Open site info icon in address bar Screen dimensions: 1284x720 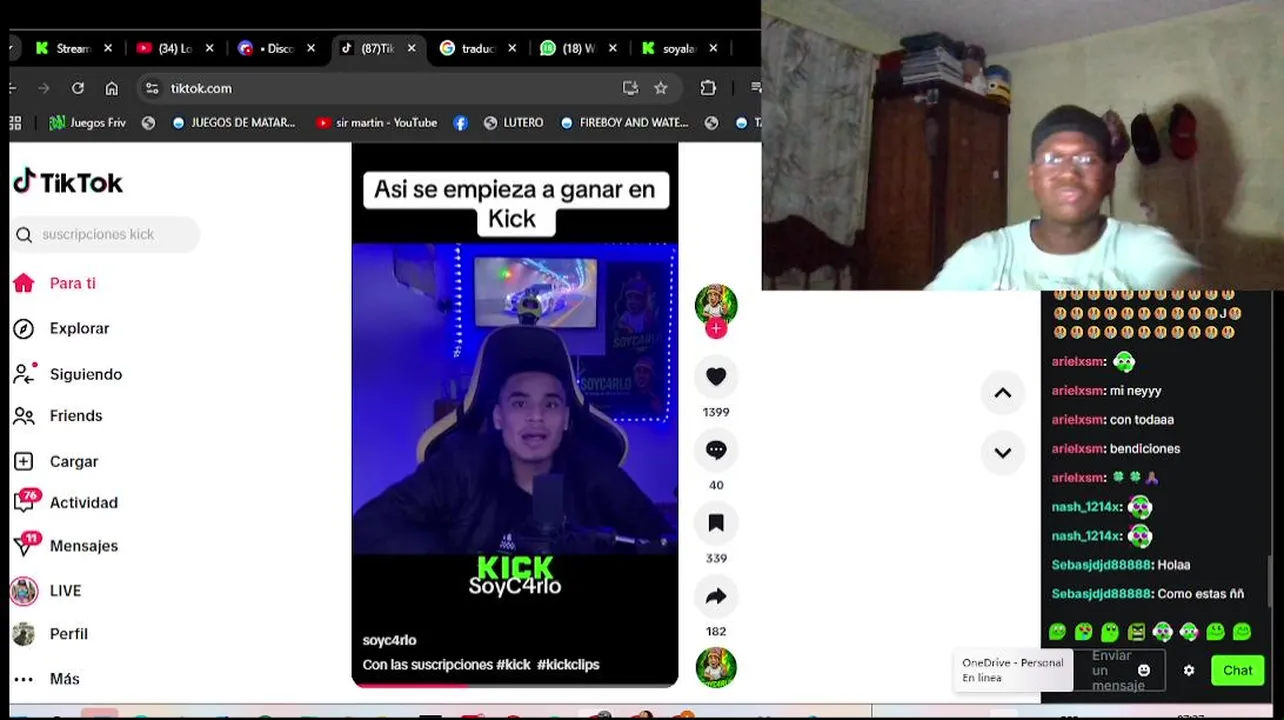click(152, 88)
